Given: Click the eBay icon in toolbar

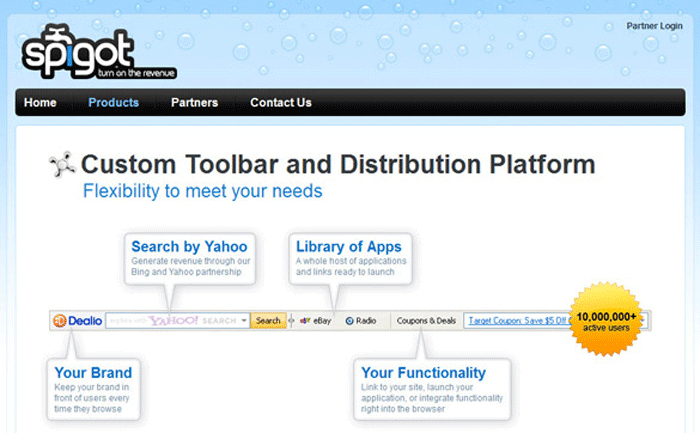Looking at the screenshot, I should (x=302, y=321).
